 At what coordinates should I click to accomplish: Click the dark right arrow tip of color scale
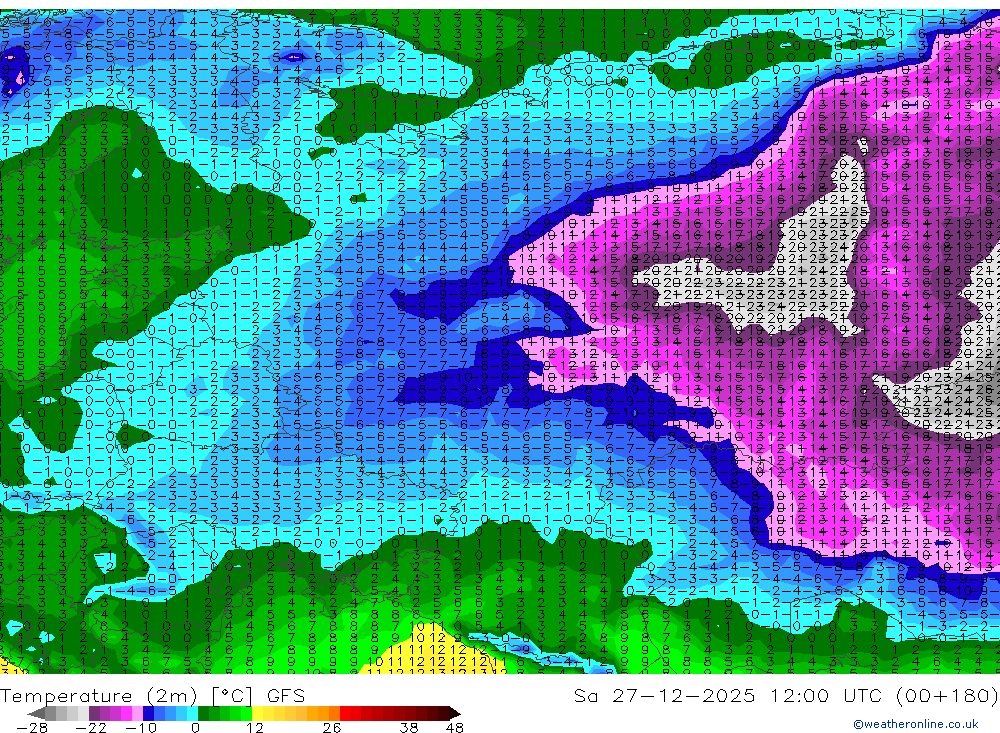(x=455, y=714)
